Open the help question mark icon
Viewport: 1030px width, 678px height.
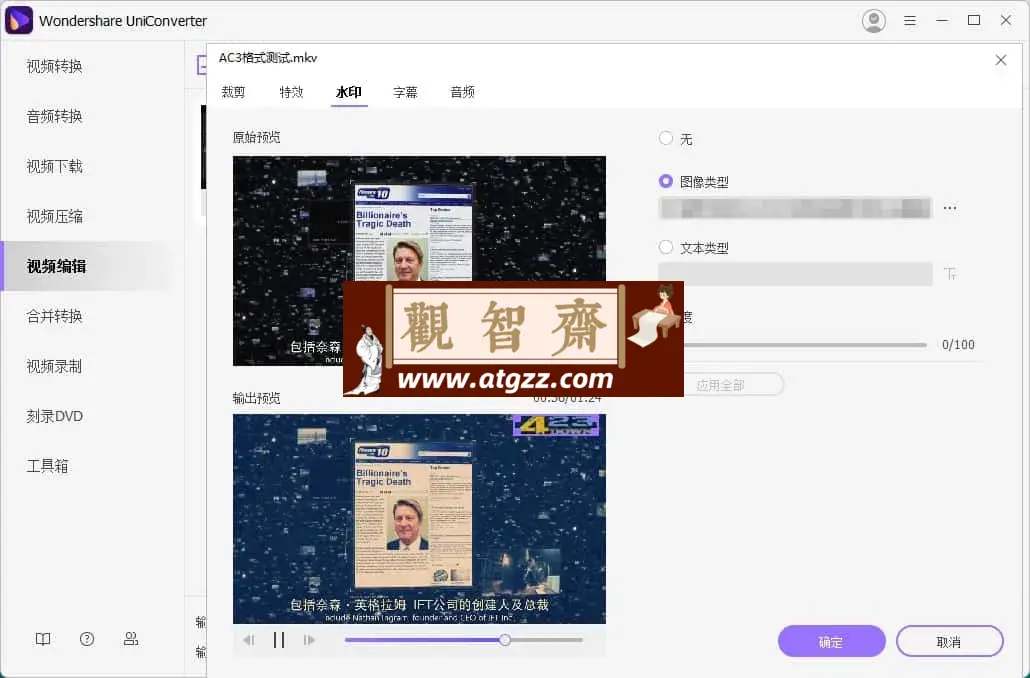coord(87,639)
